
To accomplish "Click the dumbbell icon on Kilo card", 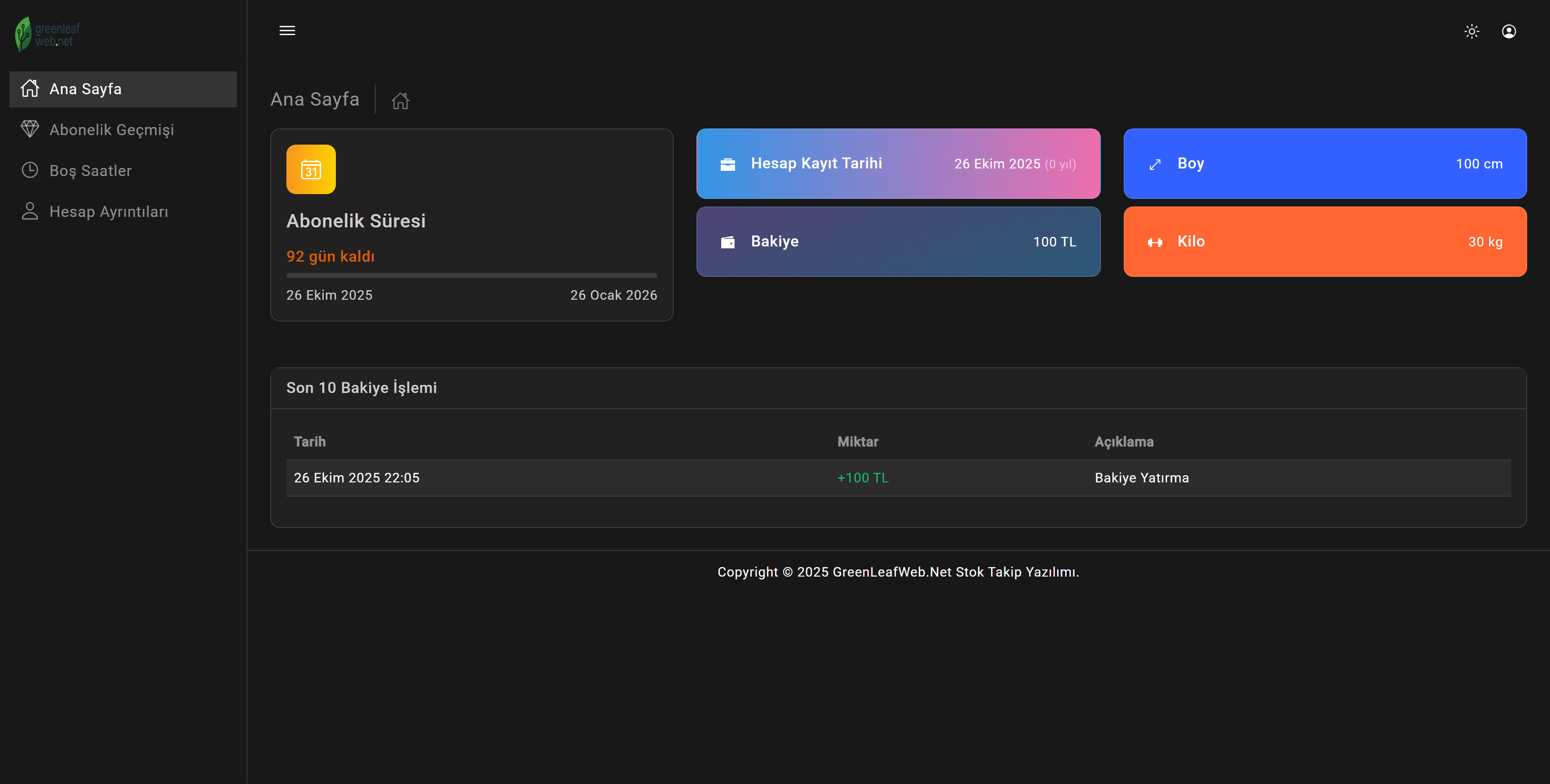I will pyautogui.click(x=1155, y=242).
